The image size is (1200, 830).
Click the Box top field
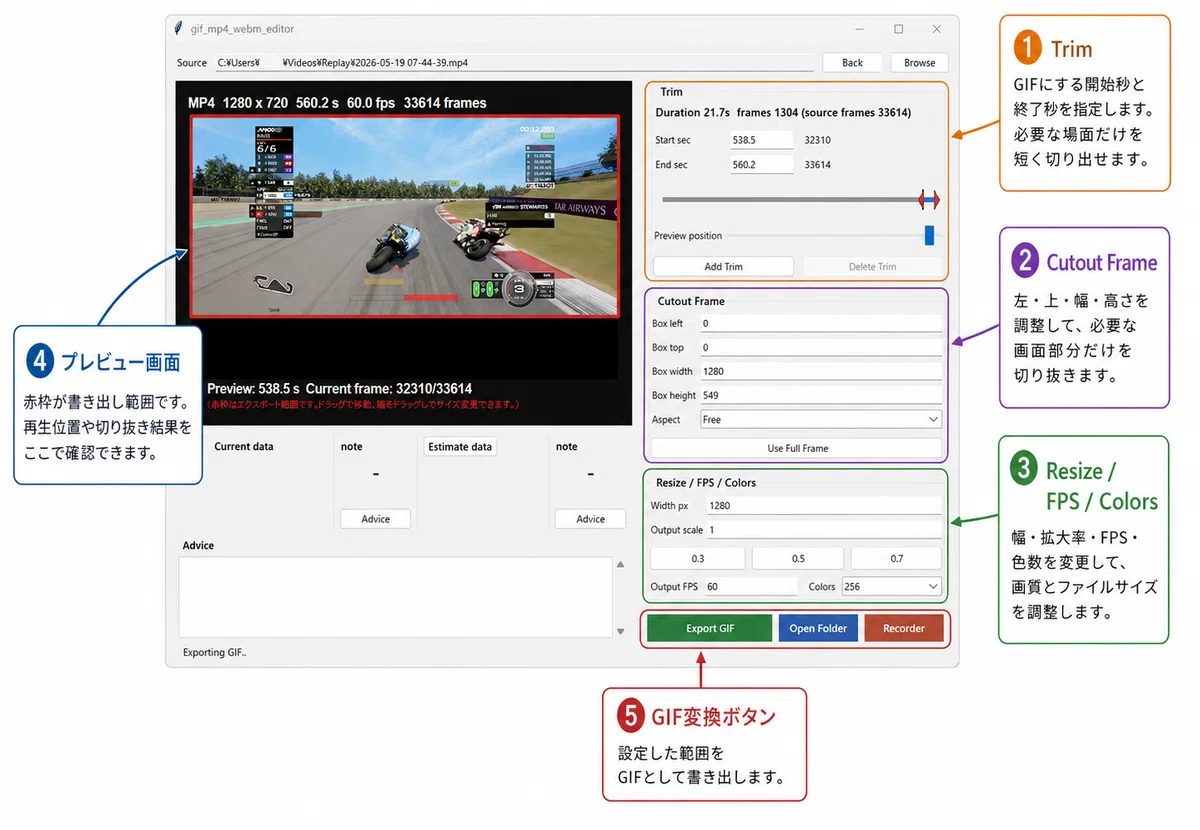(x=820, y=348)
